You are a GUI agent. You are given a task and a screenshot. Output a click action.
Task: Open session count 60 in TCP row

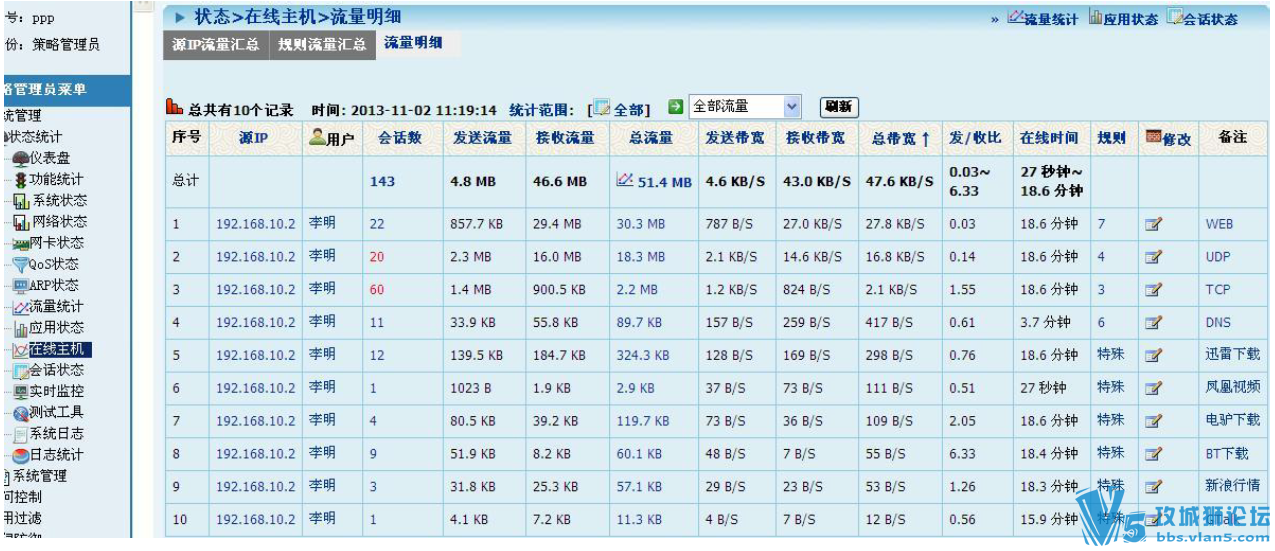377,290
